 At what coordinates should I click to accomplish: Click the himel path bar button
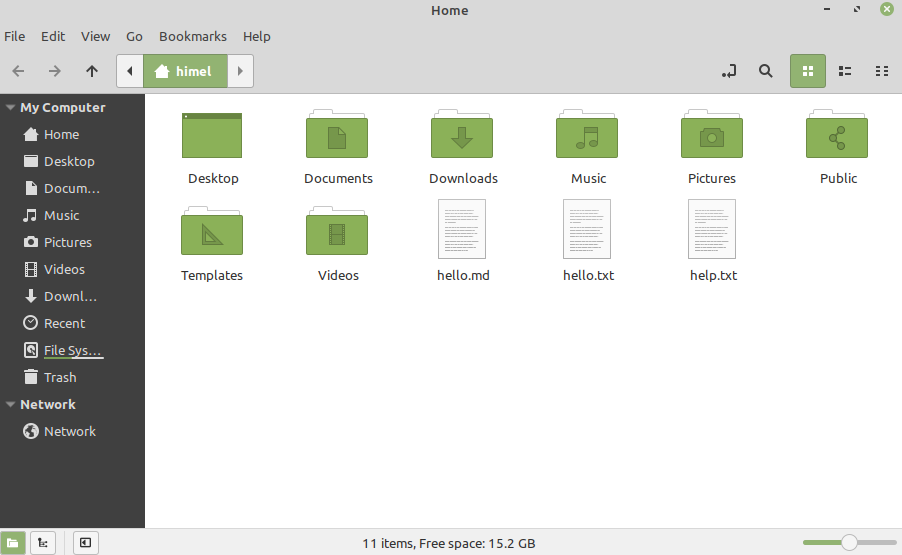tap(185, 71)
